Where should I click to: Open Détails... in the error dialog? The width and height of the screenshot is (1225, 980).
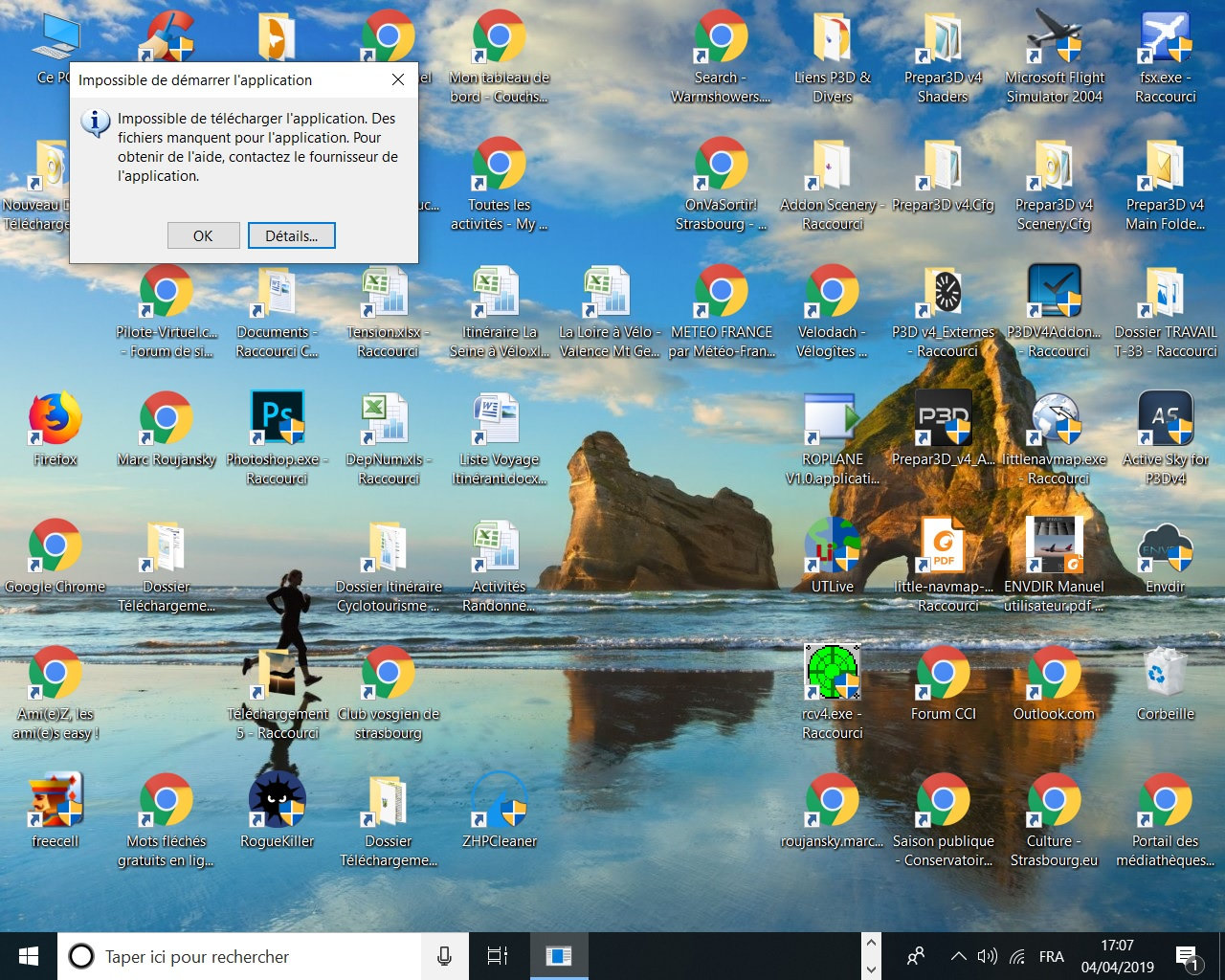click(292, 235)
